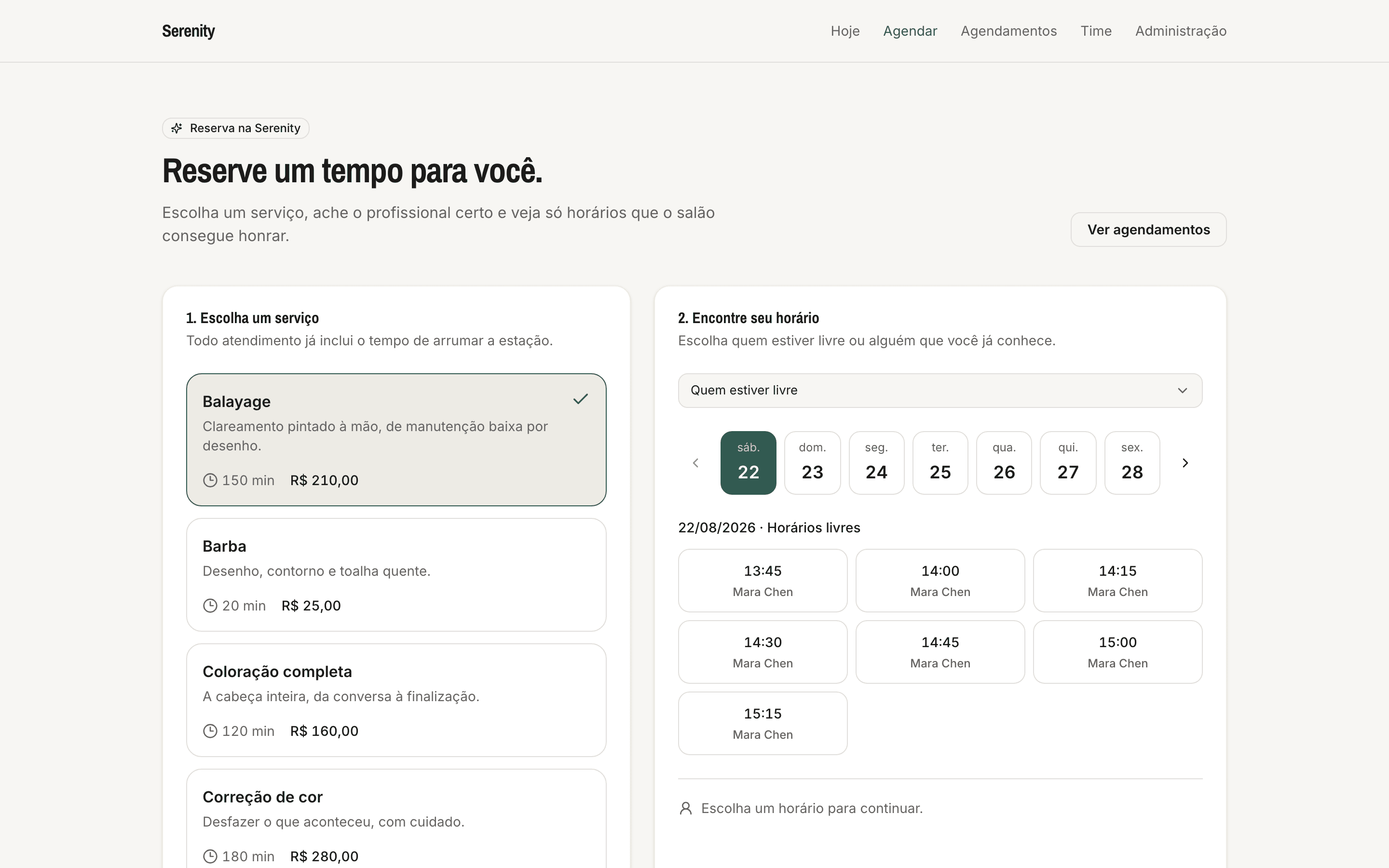Screen dimensions: 1389x868
Task: Click clock icon next to 150 min
Action: 210,480
